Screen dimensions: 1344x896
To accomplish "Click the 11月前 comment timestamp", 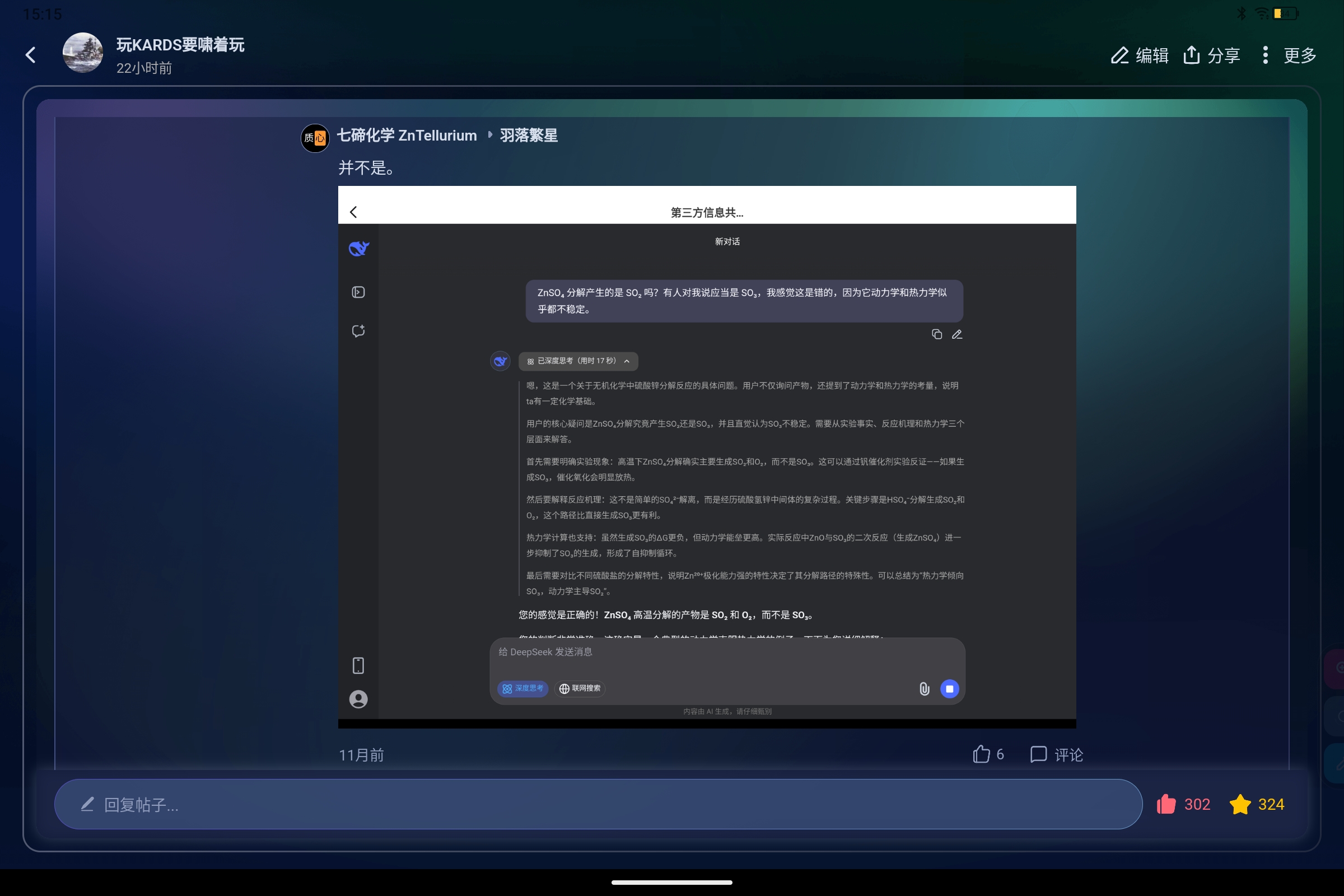I will point(361,755).
